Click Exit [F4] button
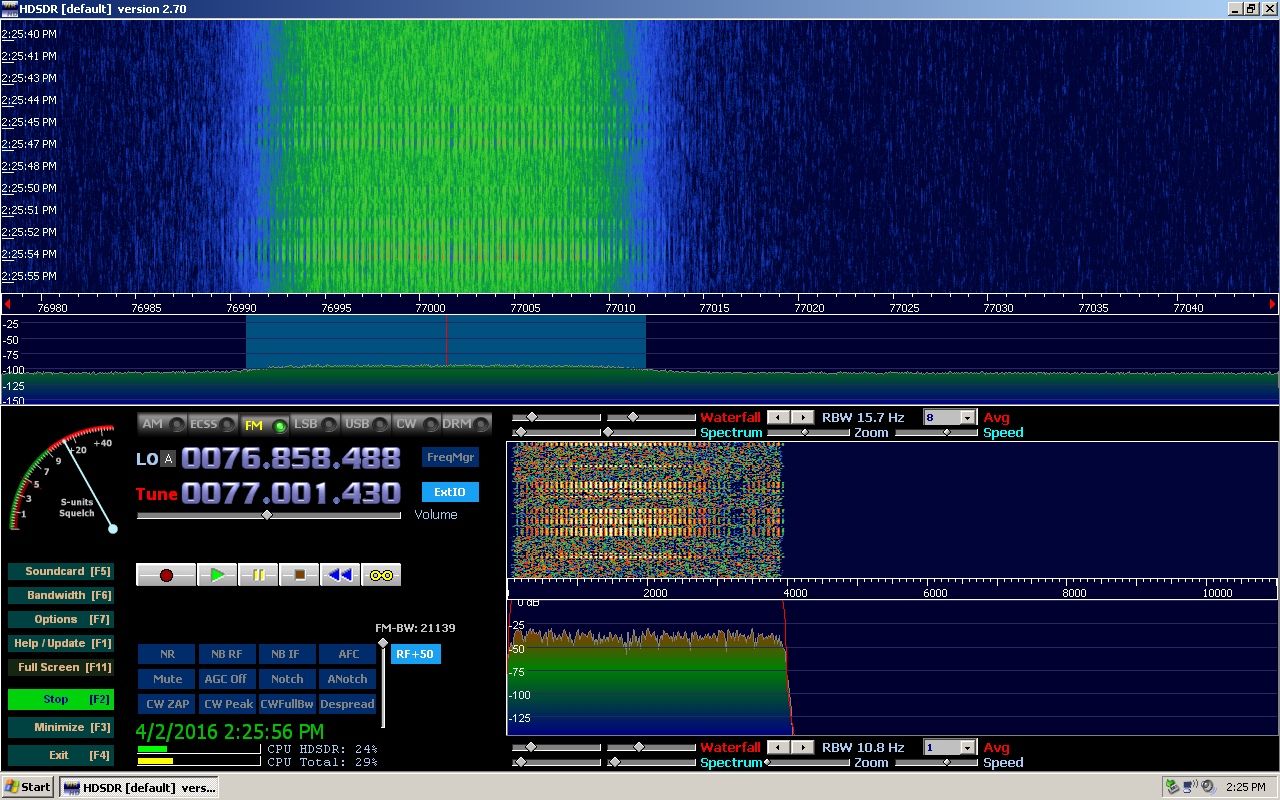This screenshot has height=800, width=1280. [x=60, y=756]
